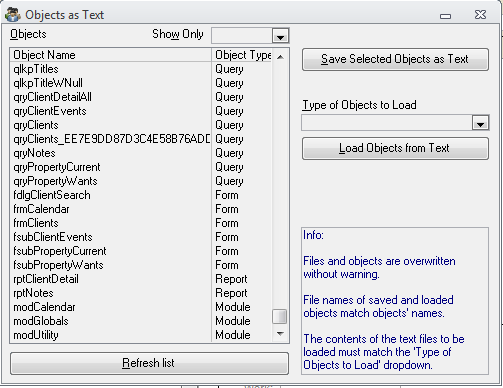Expand the Type of Objects to Load dropdown
The height and width of the screenshot is (388, 503).
click(x=480, y=123)
